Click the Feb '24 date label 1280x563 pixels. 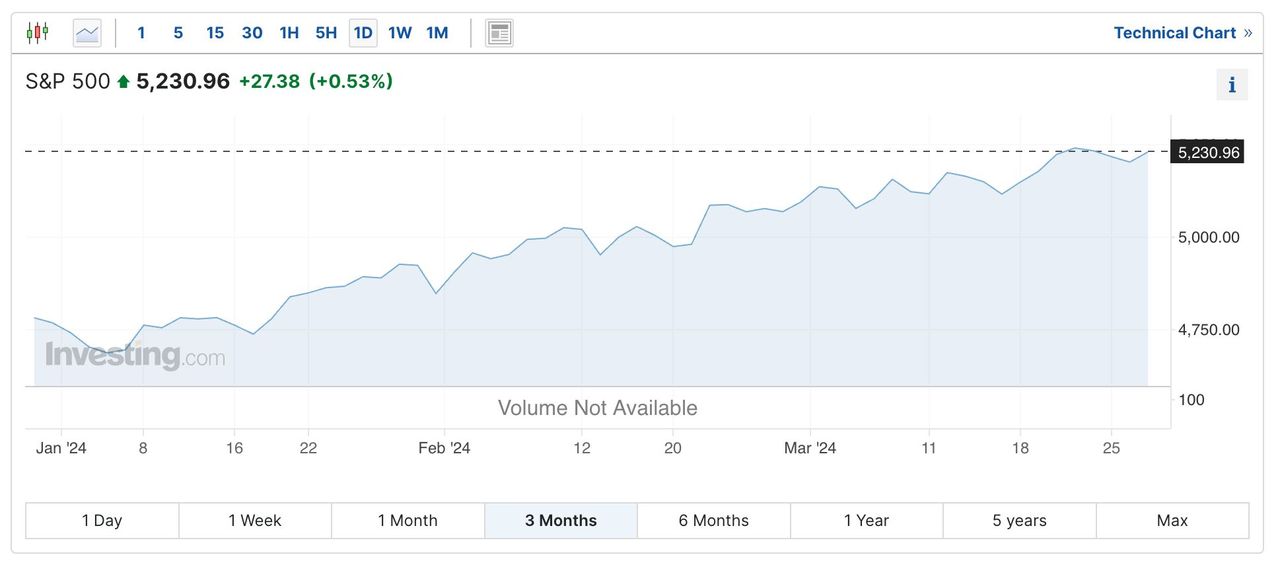coord(444,448)
